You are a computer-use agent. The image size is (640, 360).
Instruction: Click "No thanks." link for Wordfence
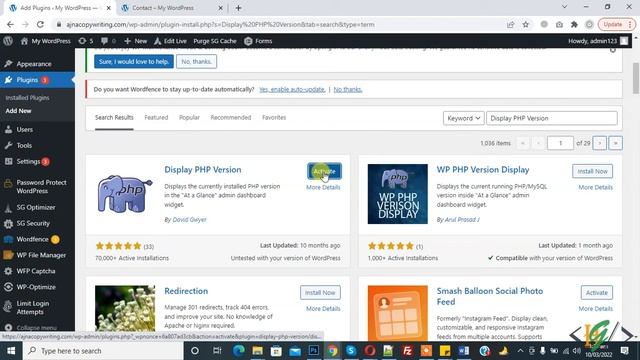click(348, 89)
